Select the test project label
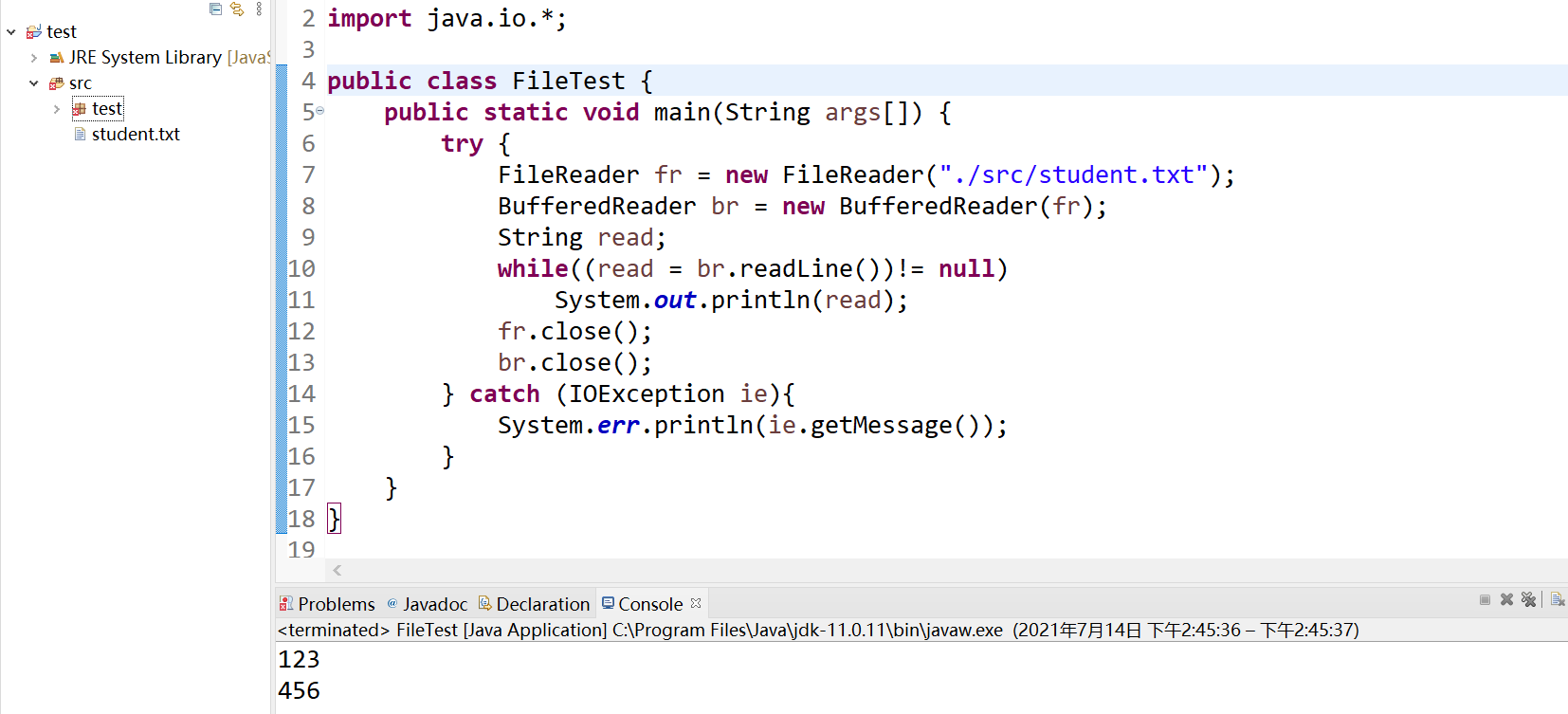The width and height of the screenshot is (1568, 714). pos(62,32)
